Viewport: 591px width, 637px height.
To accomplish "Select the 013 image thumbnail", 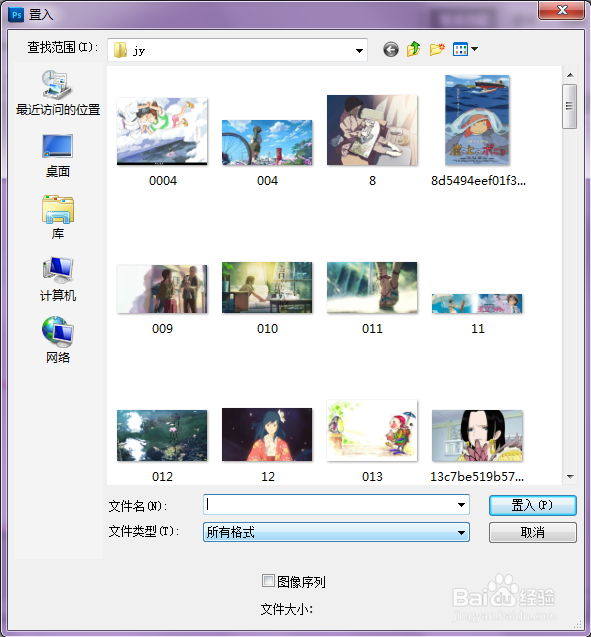I will [372, 431].
